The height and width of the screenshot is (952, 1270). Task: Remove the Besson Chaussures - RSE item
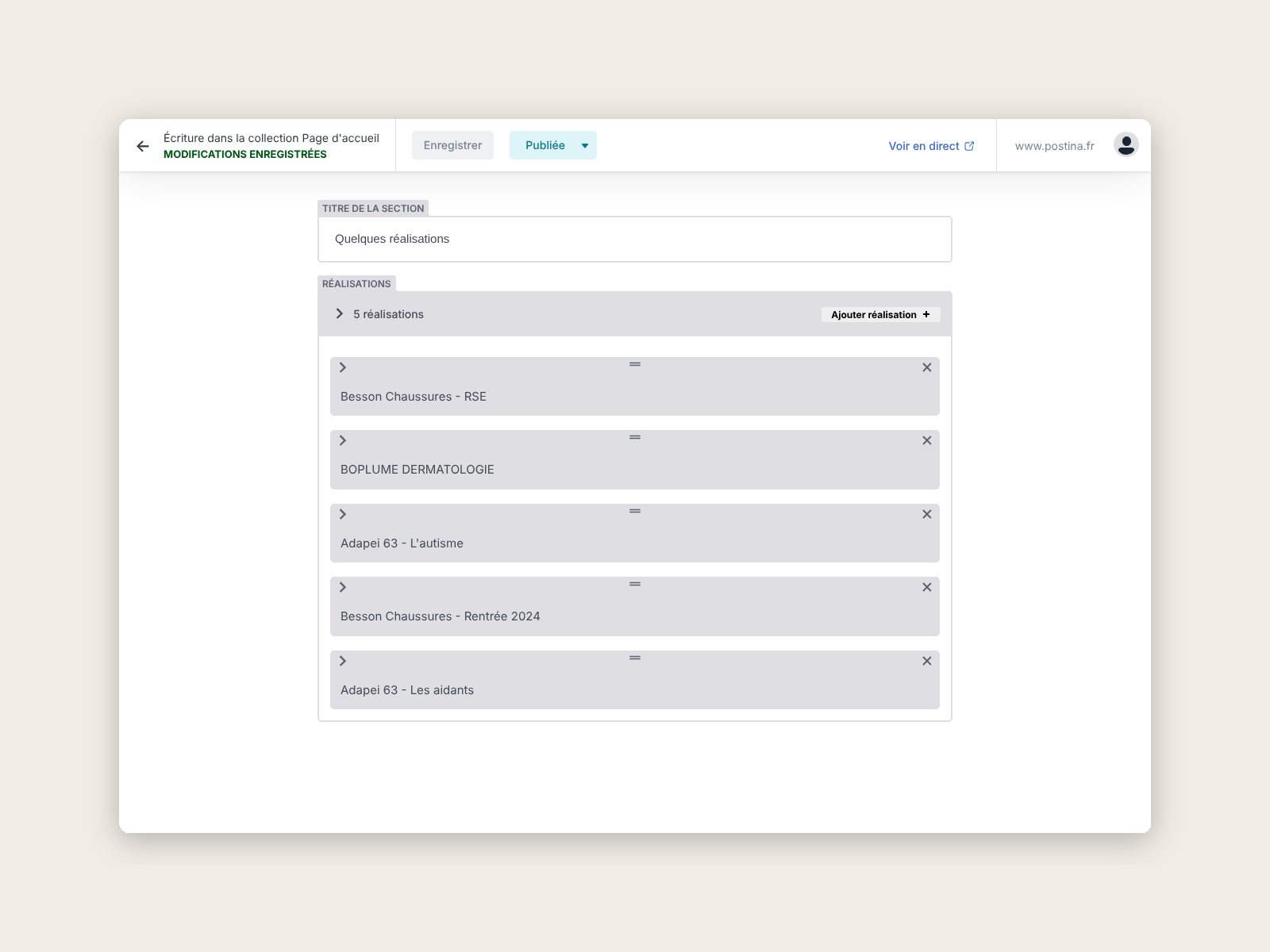click(x=926, y=367)
